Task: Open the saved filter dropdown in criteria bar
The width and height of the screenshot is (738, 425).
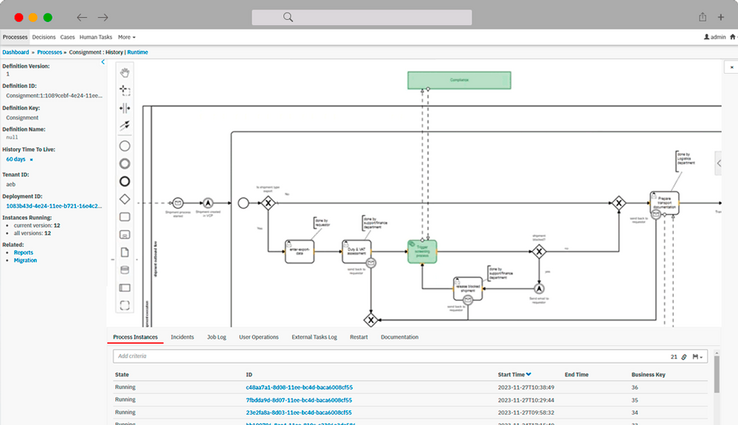Action: coord(698,356)
